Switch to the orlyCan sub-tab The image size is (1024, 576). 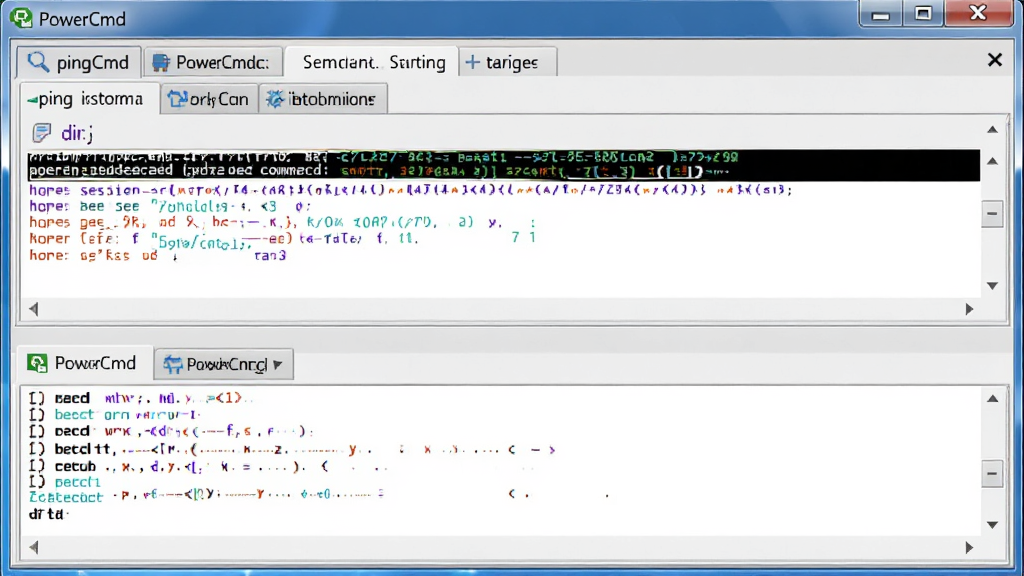pos(209,99)
